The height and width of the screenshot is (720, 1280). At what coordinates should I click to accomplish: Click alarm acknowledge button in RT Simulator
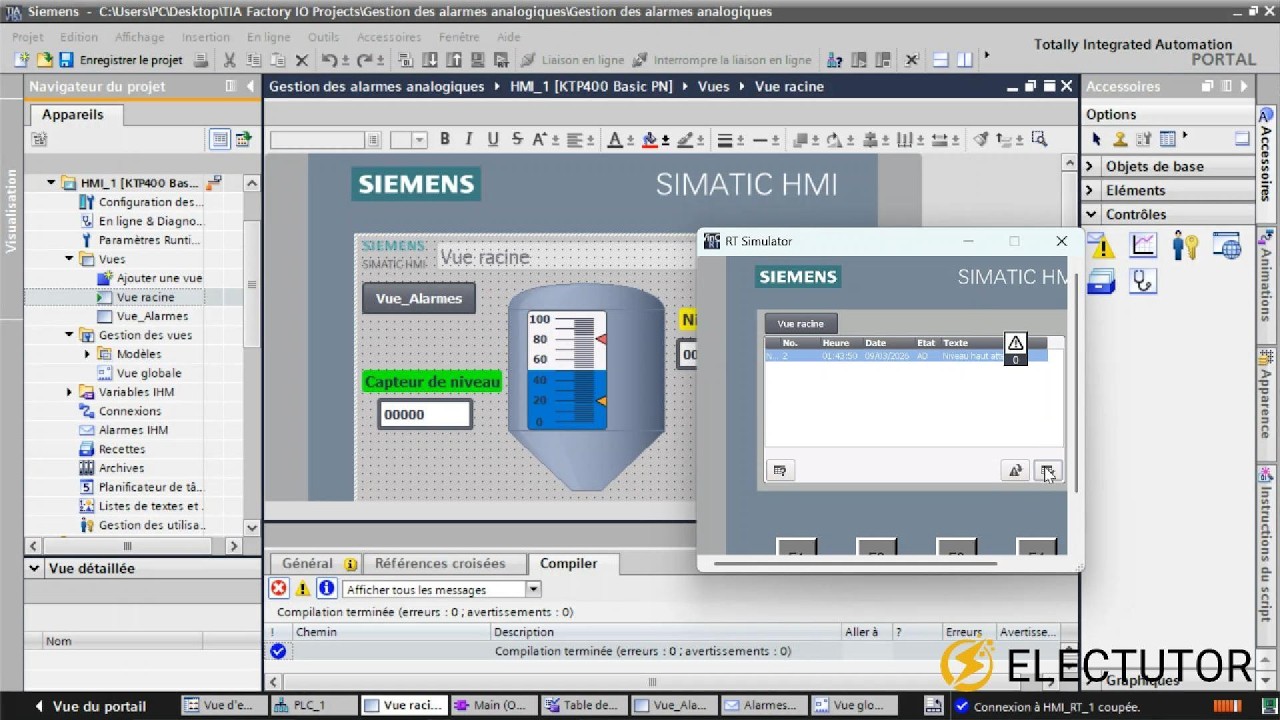point(1015,470)
